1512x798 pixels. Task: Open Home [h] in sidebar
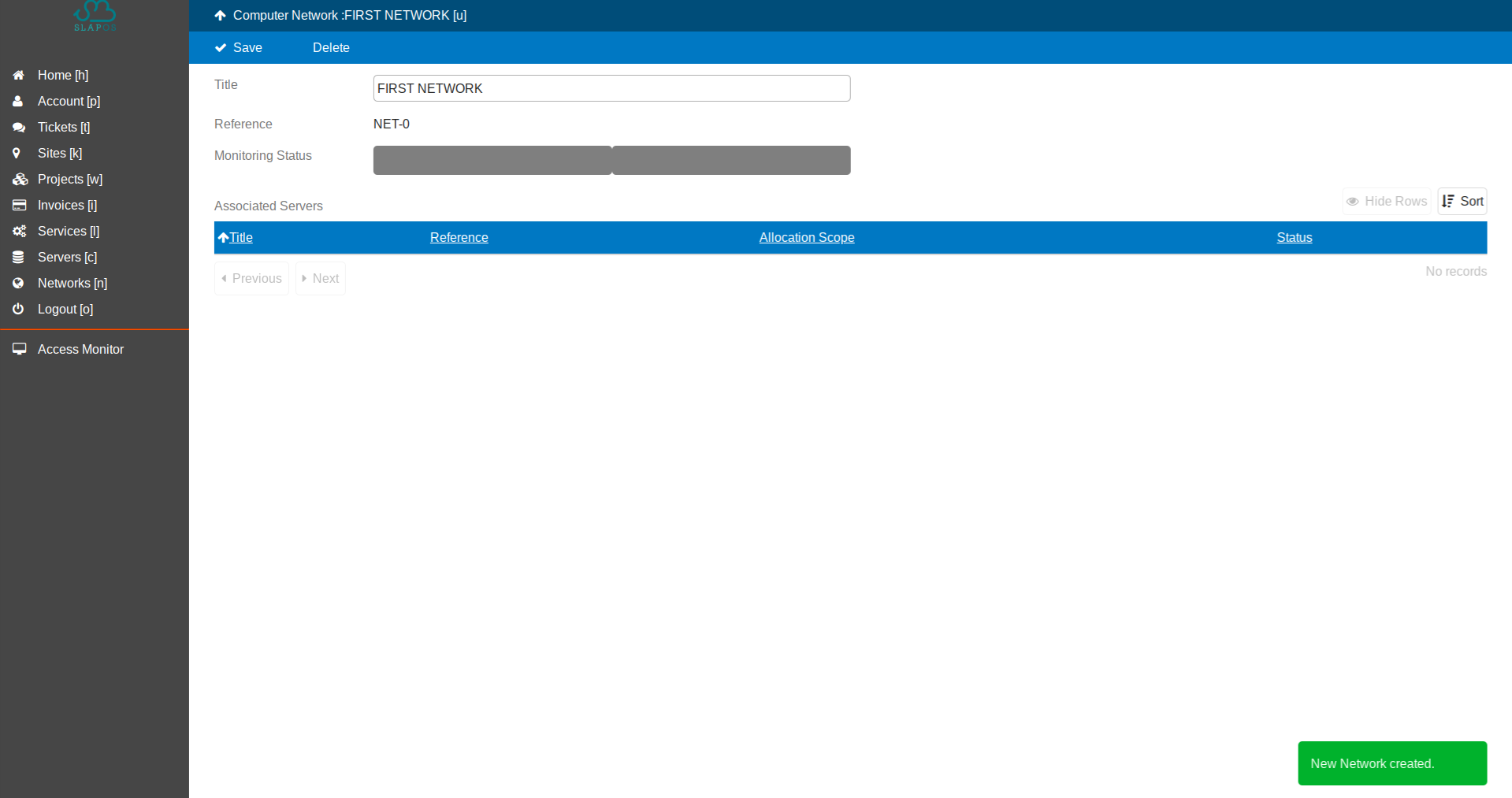pyautogui.click(x=63, y=76)
